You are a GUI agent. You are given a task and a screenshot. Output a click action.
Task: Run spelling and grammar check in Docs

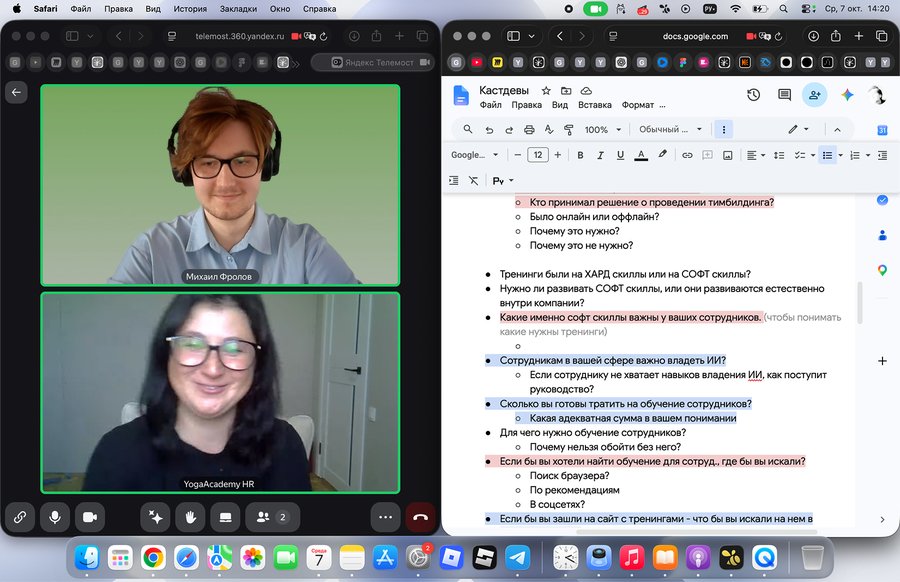point(549,130)
